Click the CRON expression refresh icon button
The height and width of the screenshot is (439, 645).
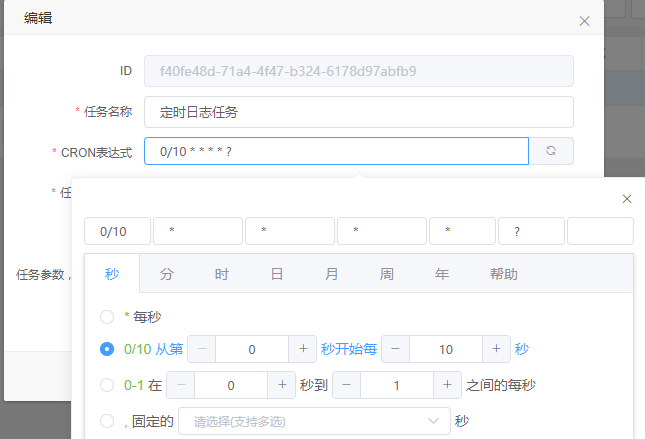(551, 151)
